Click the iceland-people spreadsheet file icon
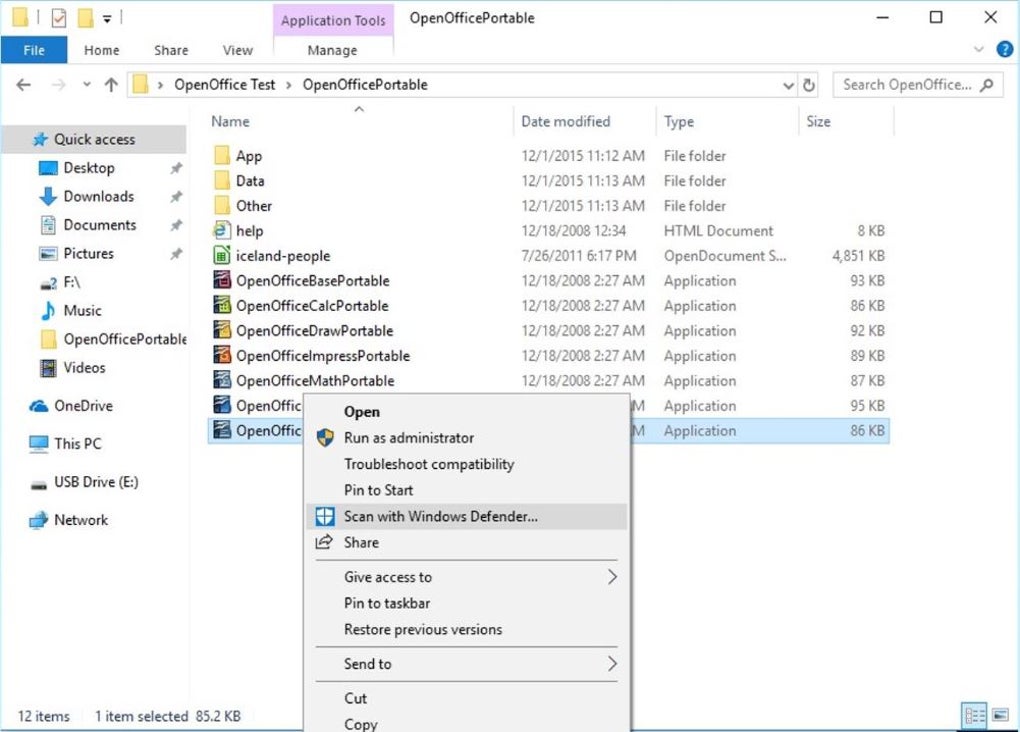This screenshot has width=1020, height=732. [x=222, y=255]
